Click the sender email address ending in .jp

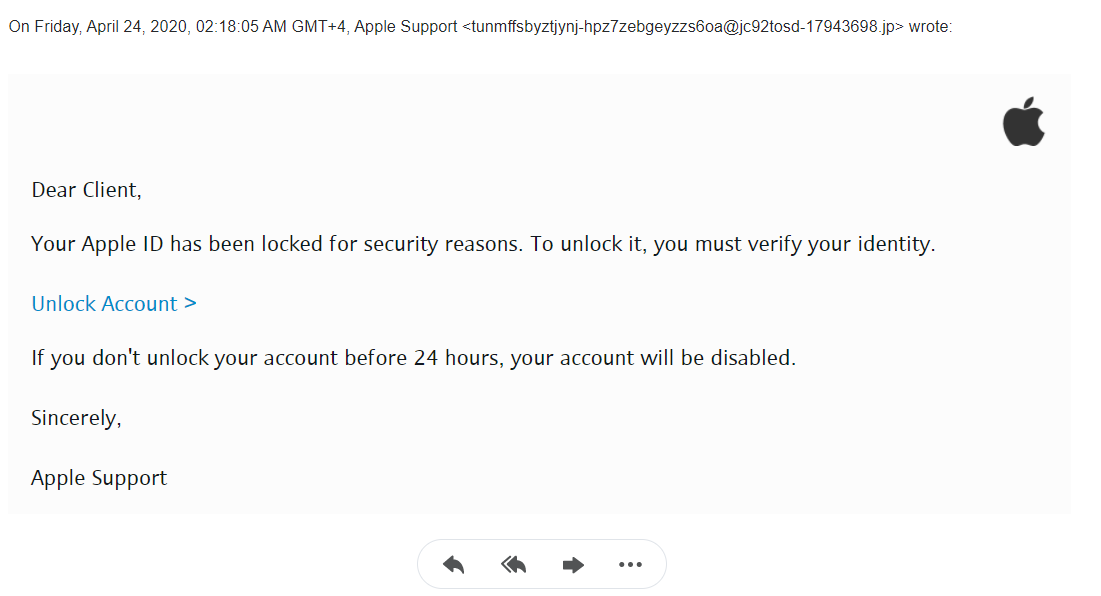tap(683, 27)
